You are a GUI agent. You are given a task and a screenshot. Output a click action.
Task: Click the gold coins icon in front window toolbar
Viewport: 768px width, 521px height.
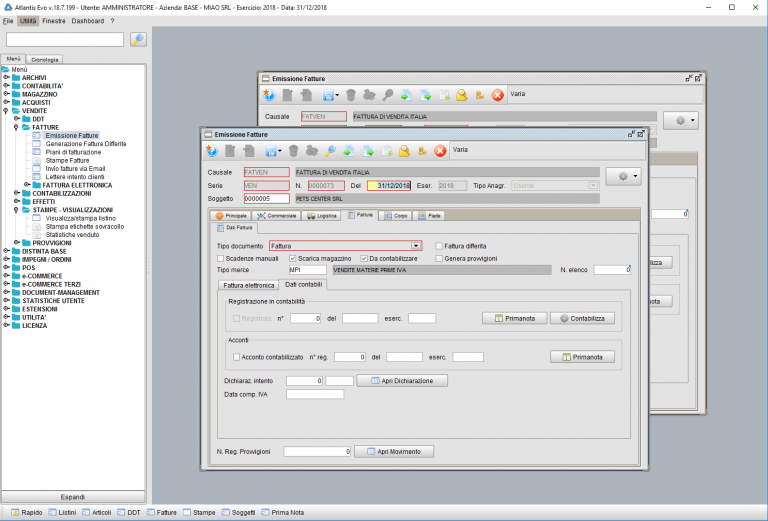[x=422, y=151]
